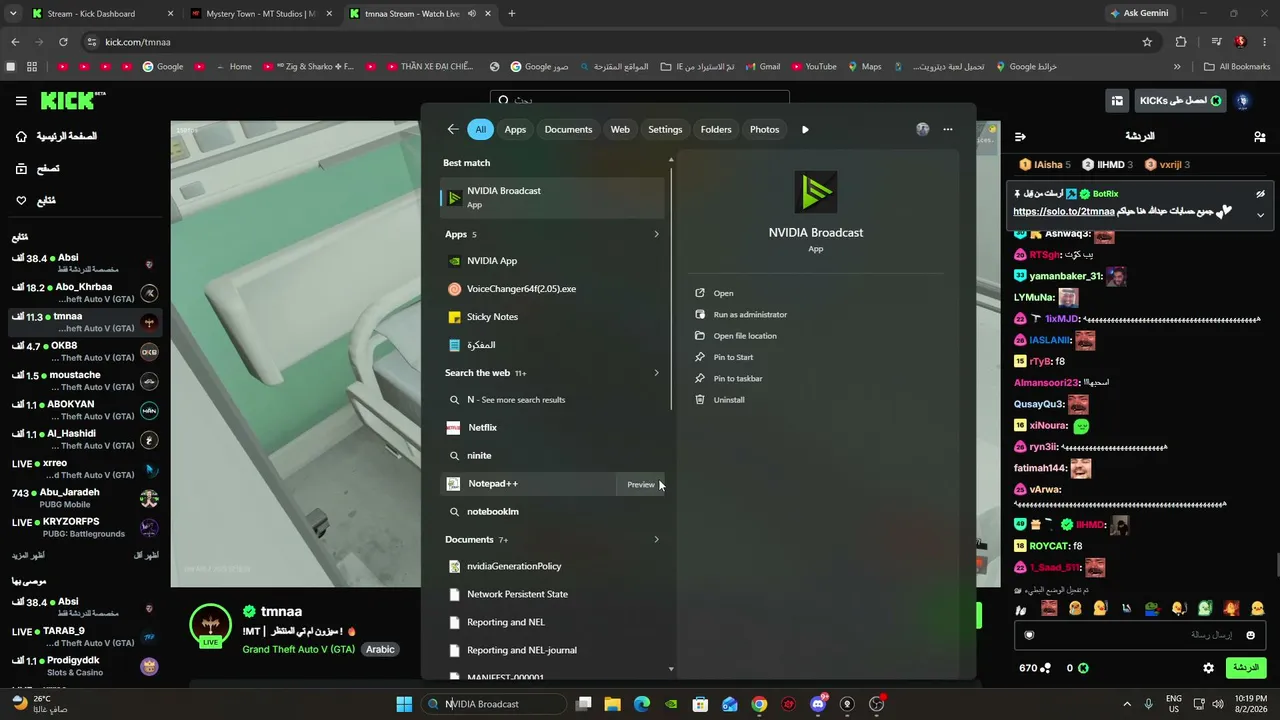Viewport: 1280px width, 720px height.
Task: Select Documents search filter tab
Action: (x=568, y=129)
